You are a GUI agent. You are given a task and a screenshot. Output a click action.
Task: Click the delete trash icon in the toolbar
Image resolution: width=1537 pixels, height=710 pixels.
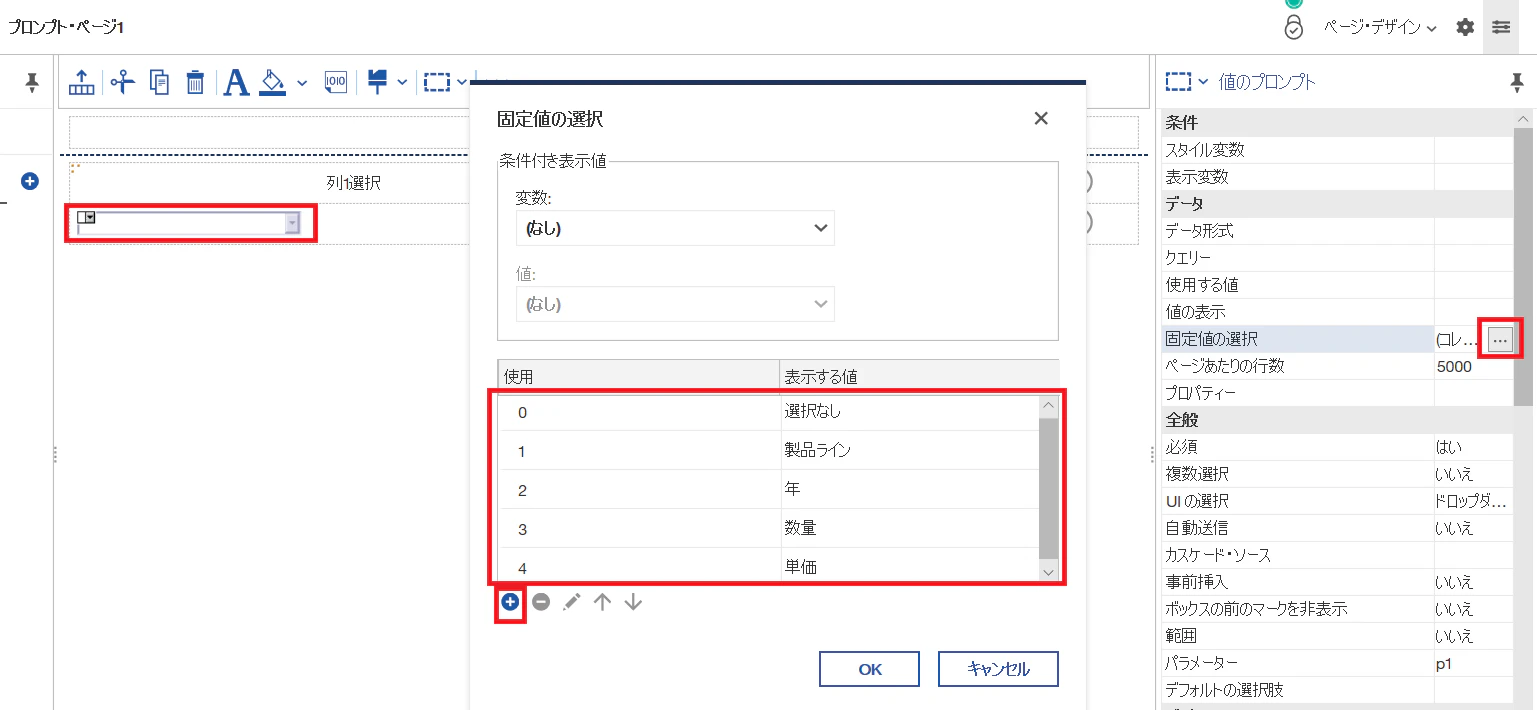pyautogui.click(x=196, y=82)
